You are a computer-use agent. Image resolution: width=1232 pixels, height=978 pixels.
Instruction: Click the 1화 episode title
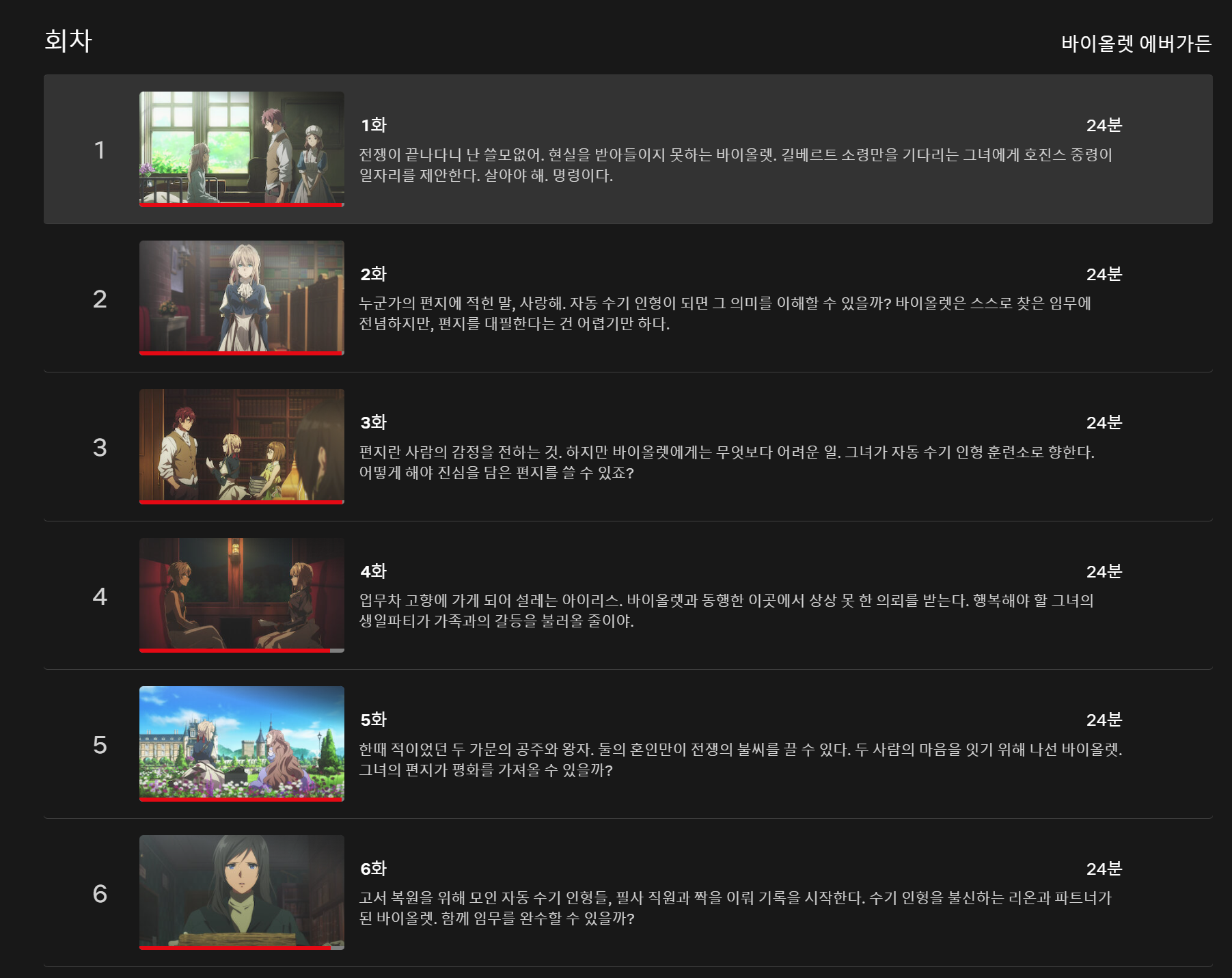point(374,125)
